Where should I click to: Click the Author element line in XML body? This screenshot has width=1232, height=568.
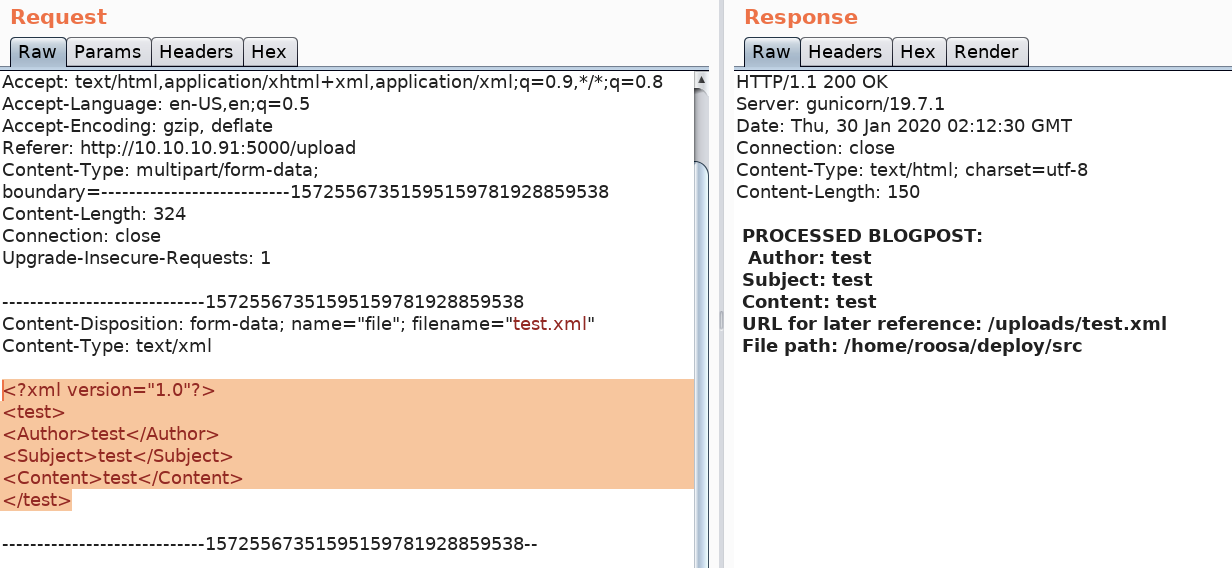point(110,434)
